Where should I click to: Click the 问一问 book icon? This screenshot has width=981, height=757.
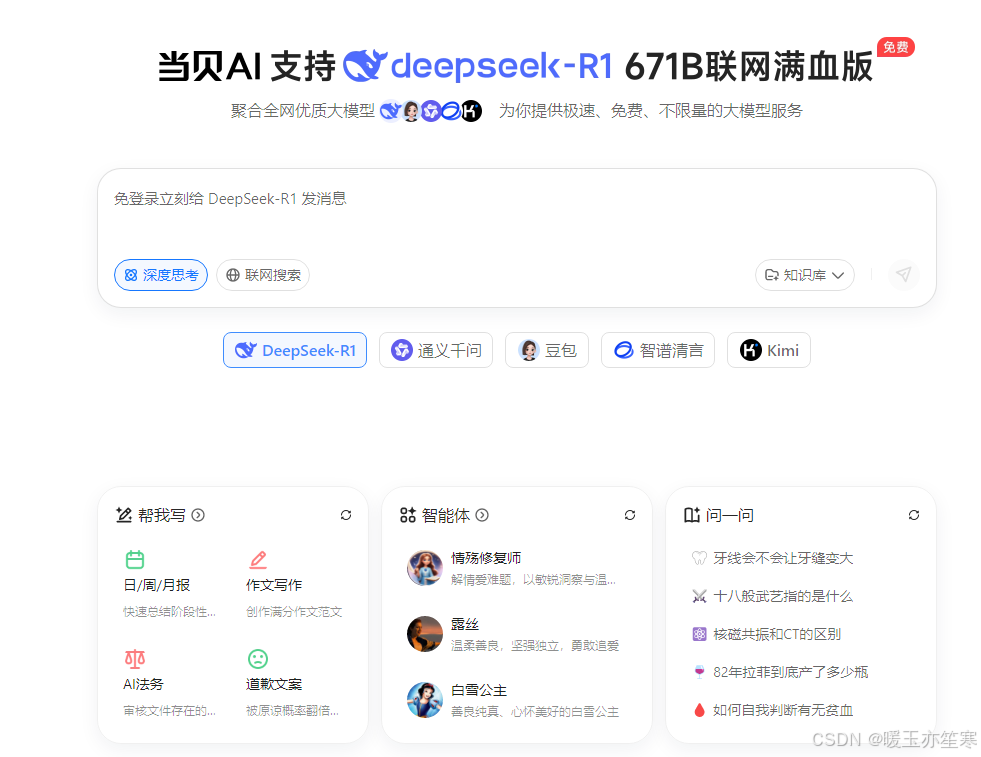pos(692,515)
